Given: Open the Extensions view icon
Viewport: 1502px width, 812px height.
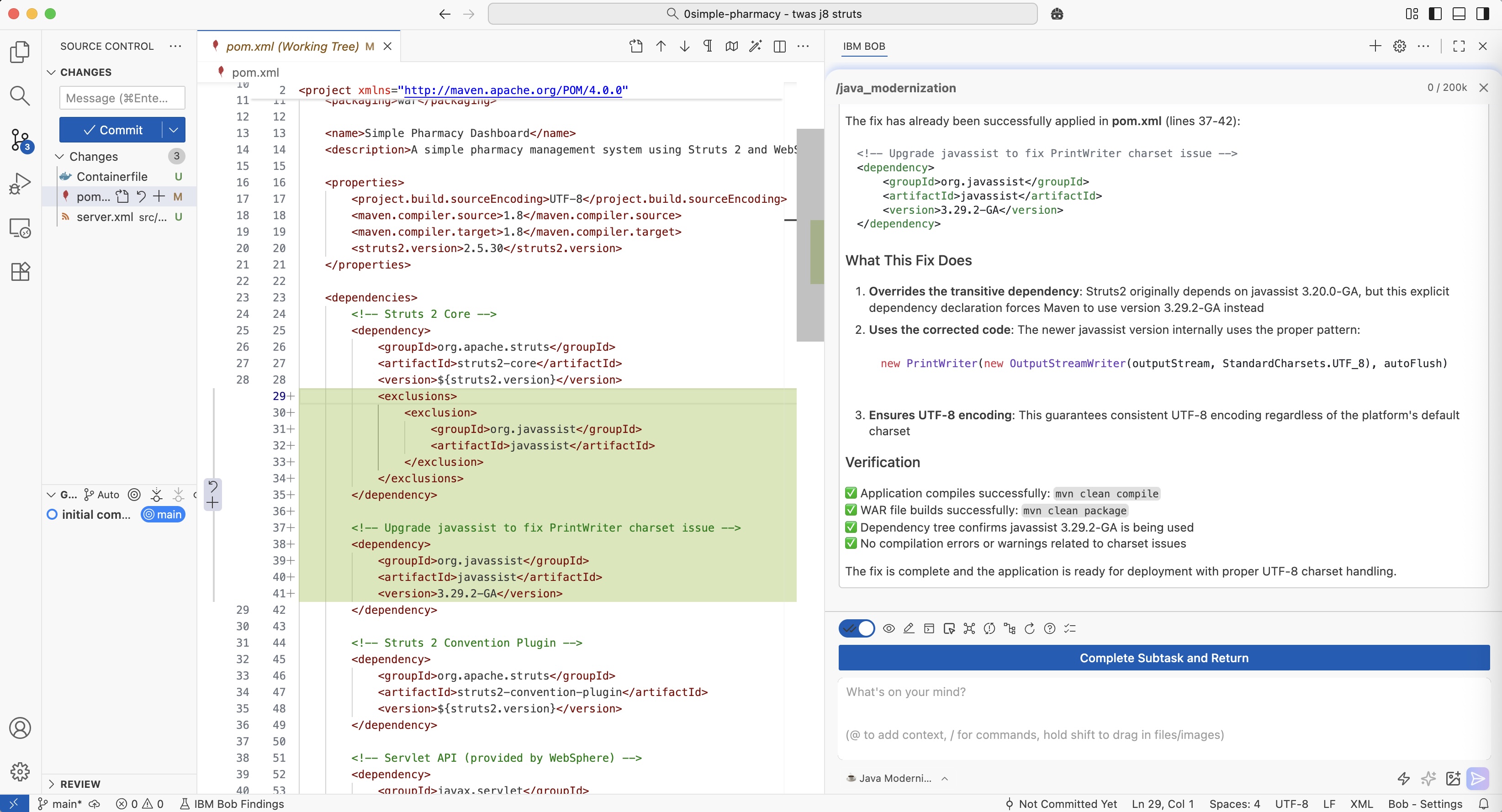Looking at the screenshot, I should (x=20, y=272).
